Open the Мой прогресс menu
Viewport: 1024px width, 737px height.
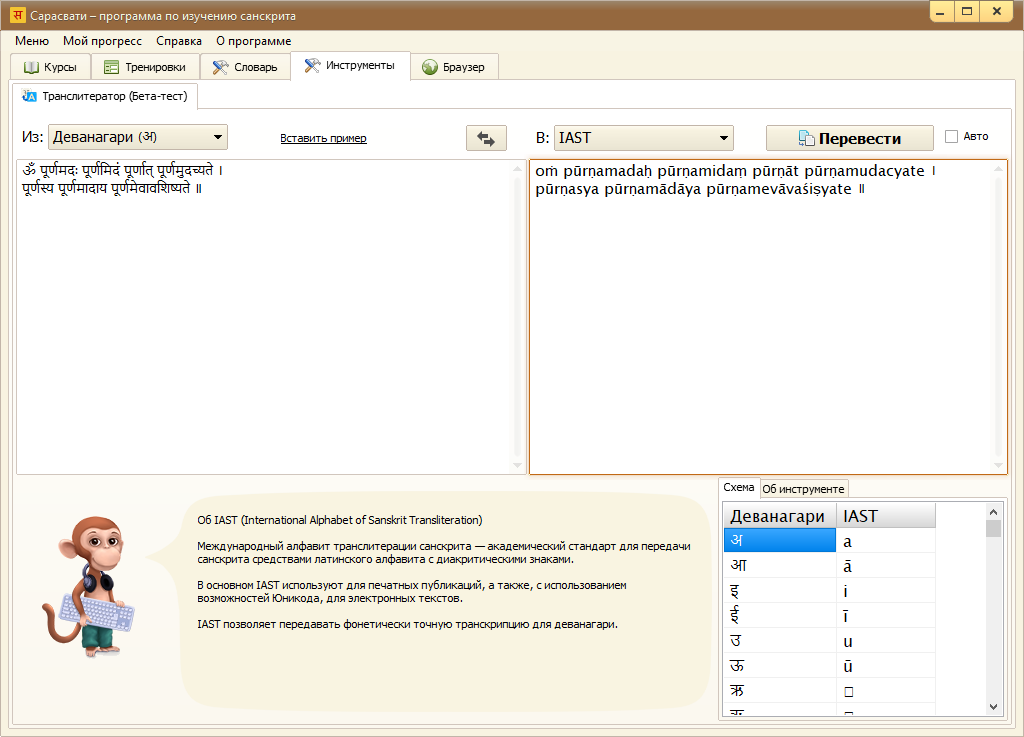[102, 41]
